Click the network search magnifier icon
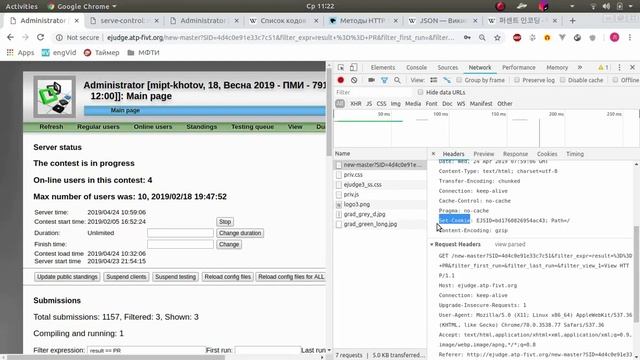640x360 pixels. click(397, 80)
